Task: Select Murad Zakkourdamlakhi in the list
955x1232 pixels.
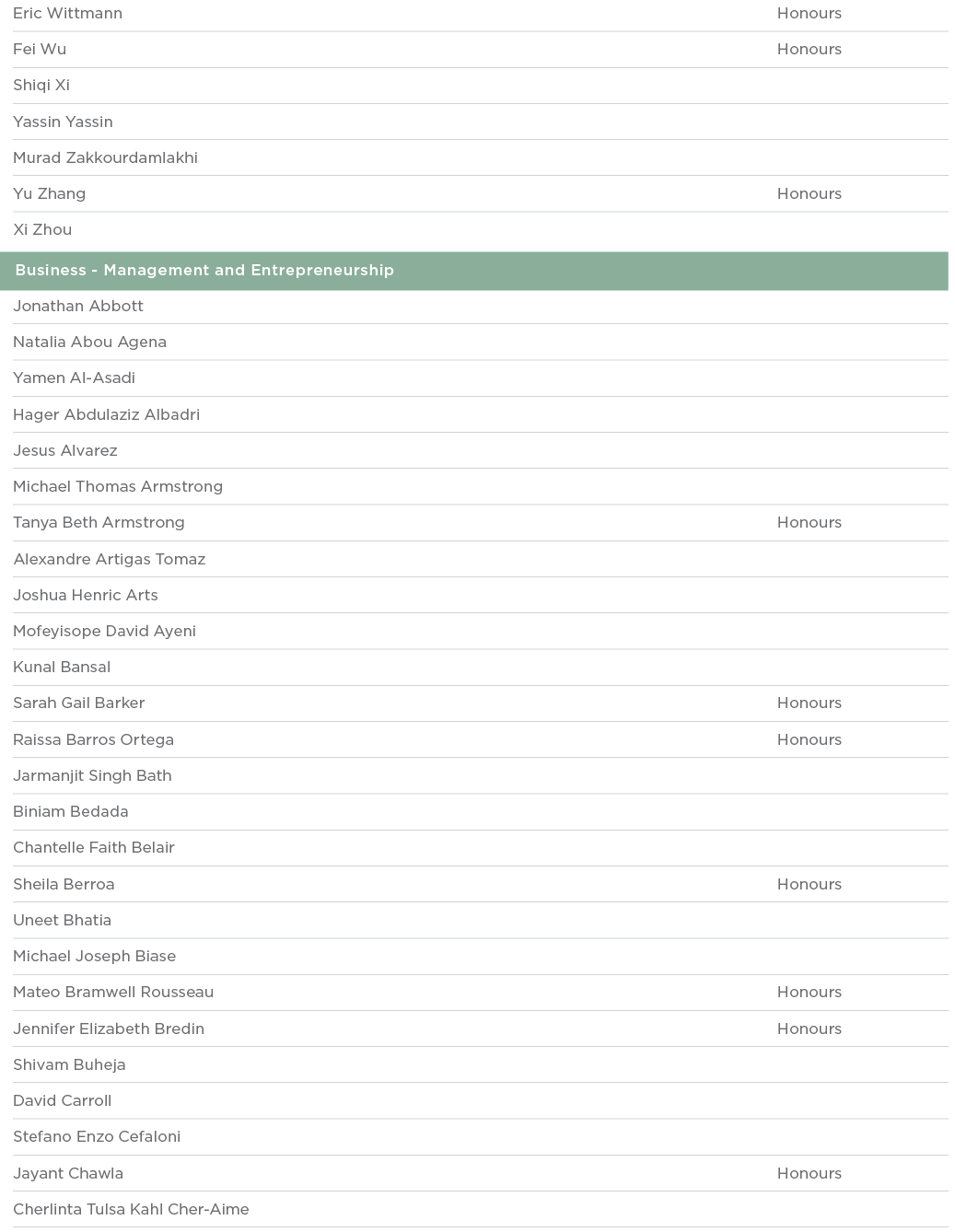Action: tap(105, 158)
